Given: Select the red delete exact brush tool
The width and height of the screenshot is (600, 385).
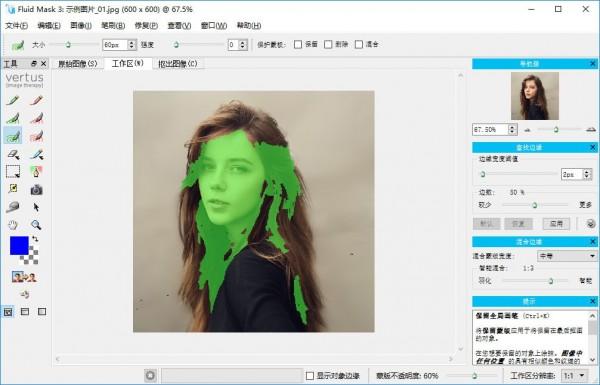Looking at the screenshot, I should coord(36,101).
